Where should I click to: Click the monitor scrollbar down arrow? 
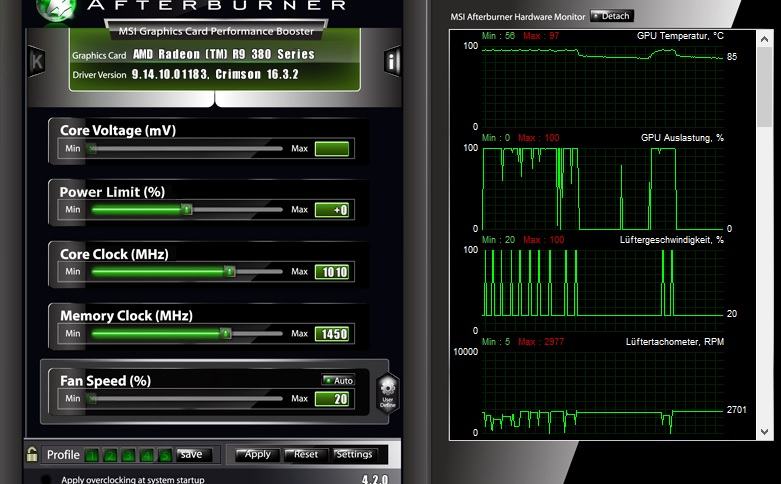coord(765,432)
